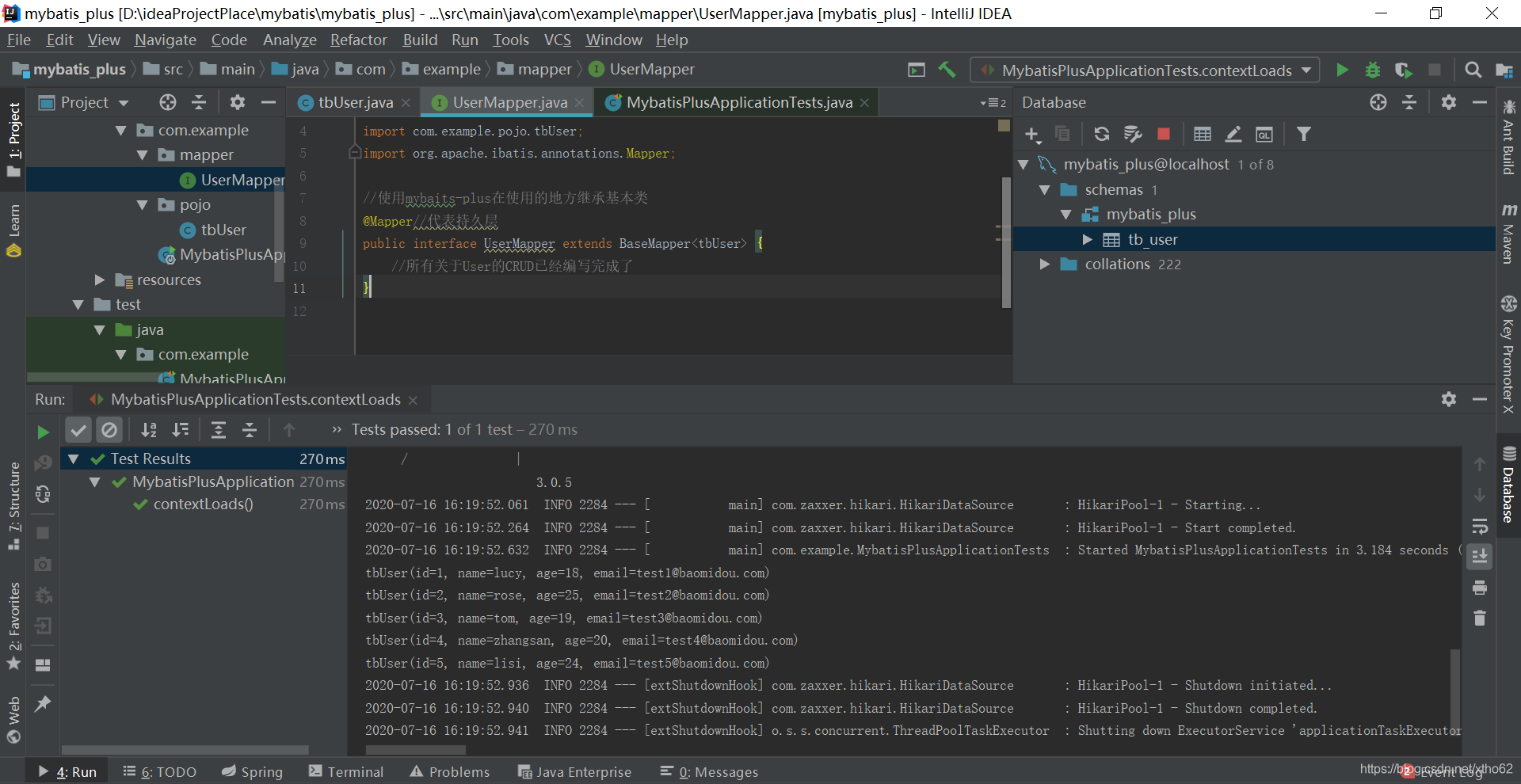Sort test results alphabetically icon
This screenshot has height=784, width=1521.
[x=148, y=430]
